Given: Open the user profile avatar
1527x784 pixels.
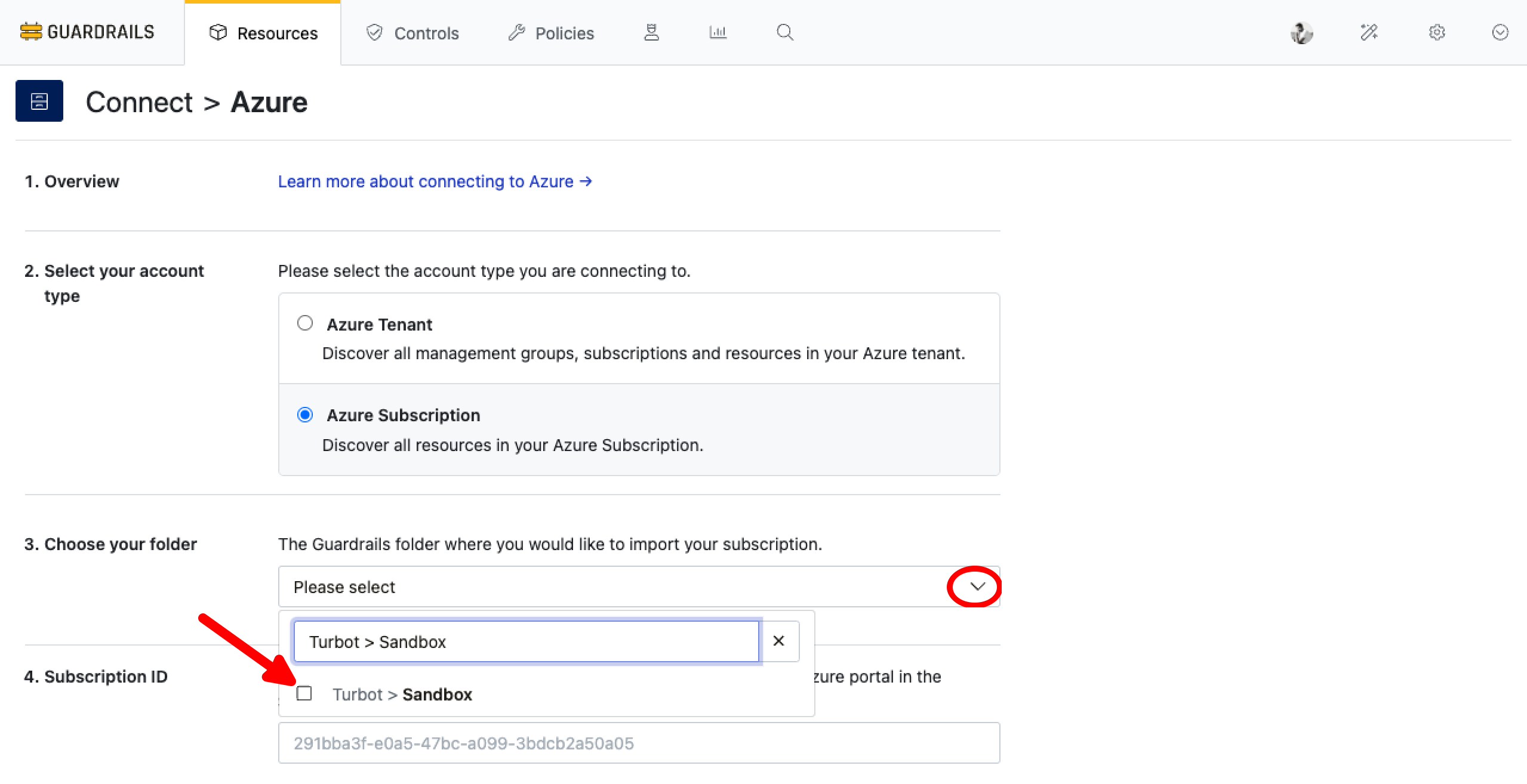Looking at the screenshot, I should [x=1301, y=33].
